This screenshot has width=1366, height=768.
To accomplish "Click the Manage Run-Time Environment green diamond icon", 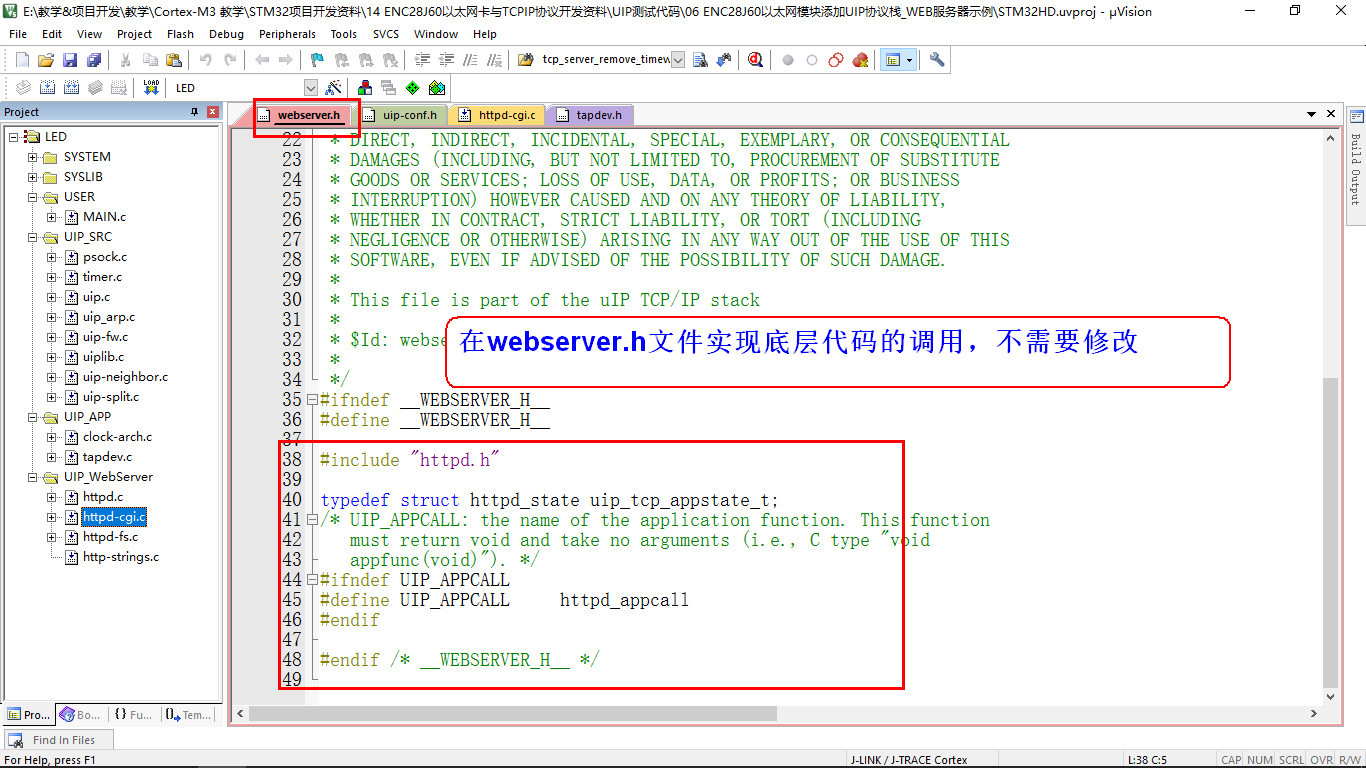I will tap(412, 88).
